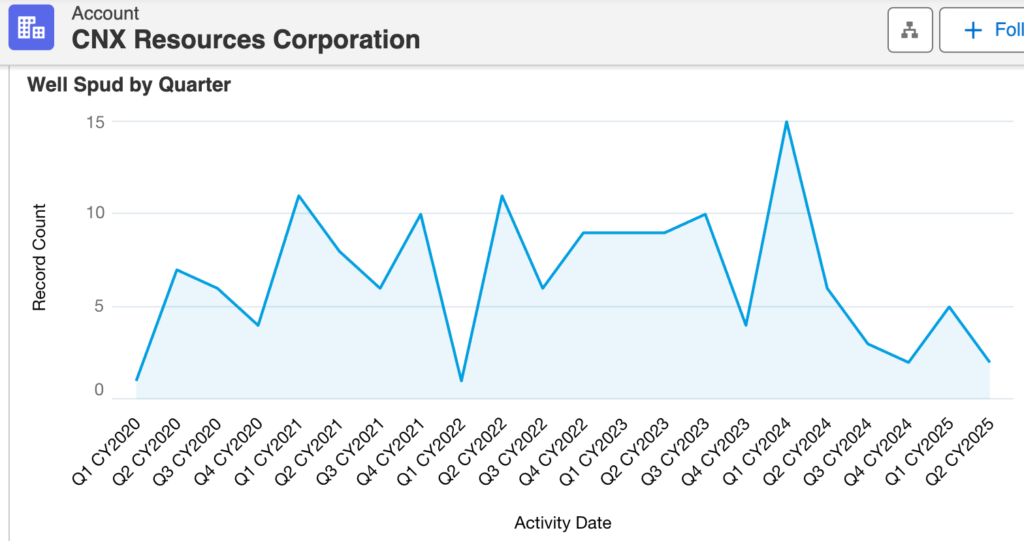
Task: Click the Q2 CY2020 axis label
Action: tap(146, 451)
